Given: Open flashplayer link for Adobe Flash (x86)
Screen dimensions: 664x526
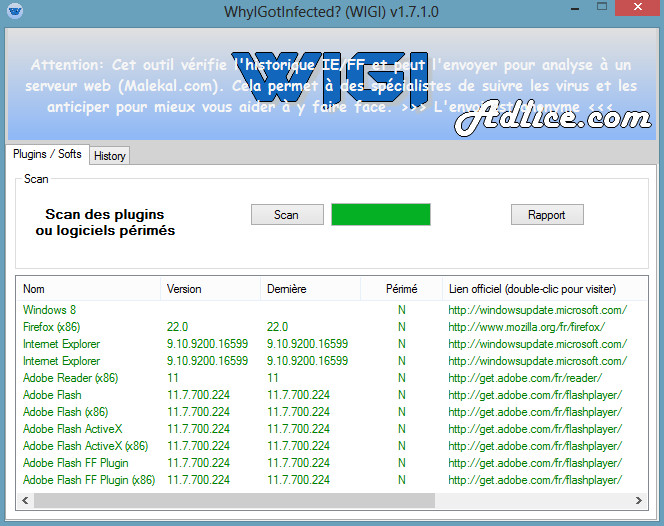Looking at the screenshot, I should [535, 412].
